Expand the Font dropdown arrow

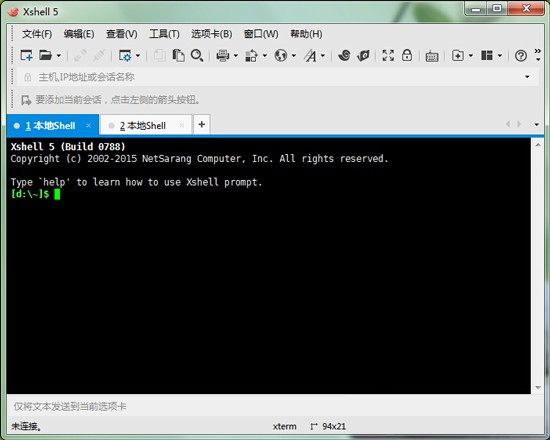[323, 55]
